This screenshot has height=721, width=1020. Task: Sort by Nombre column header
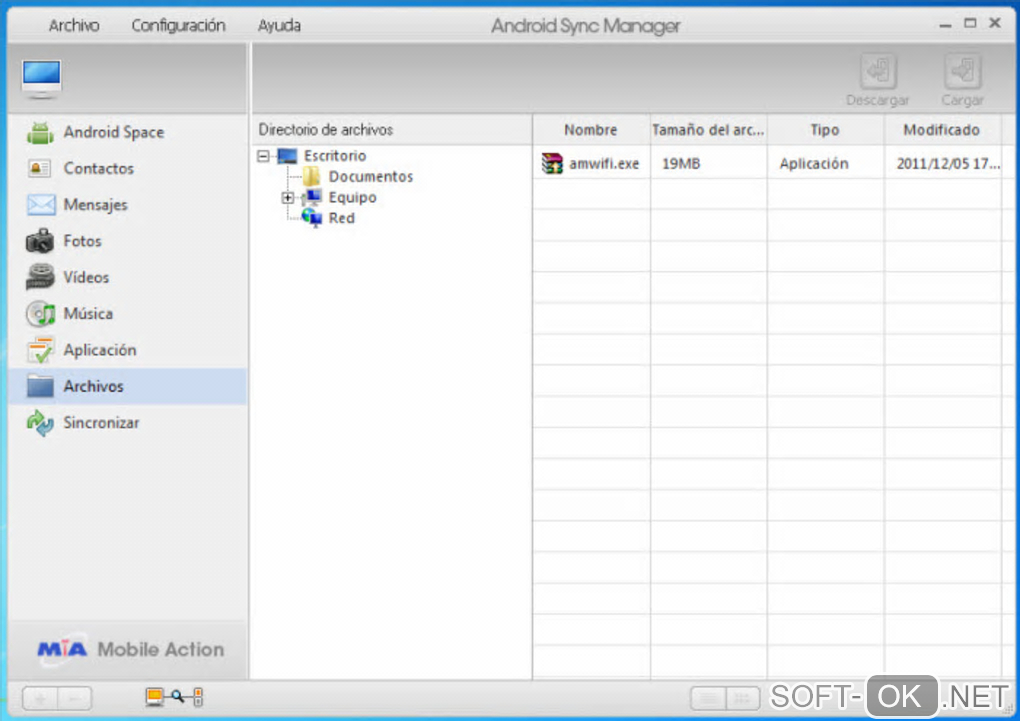591,130
